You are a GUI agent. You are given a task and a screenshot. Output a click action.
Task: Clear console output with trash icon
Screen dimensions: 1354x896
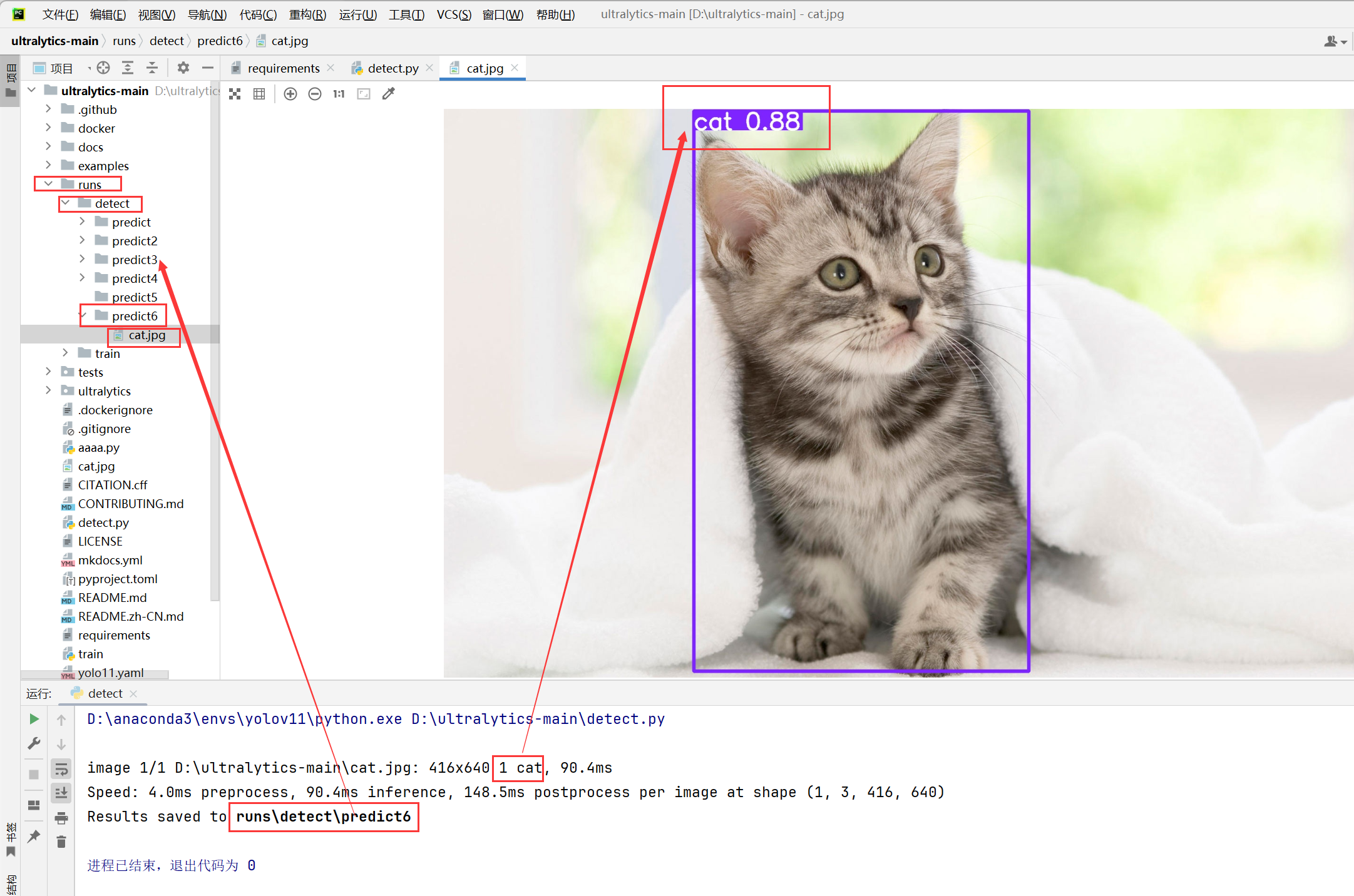click(61, 842)
